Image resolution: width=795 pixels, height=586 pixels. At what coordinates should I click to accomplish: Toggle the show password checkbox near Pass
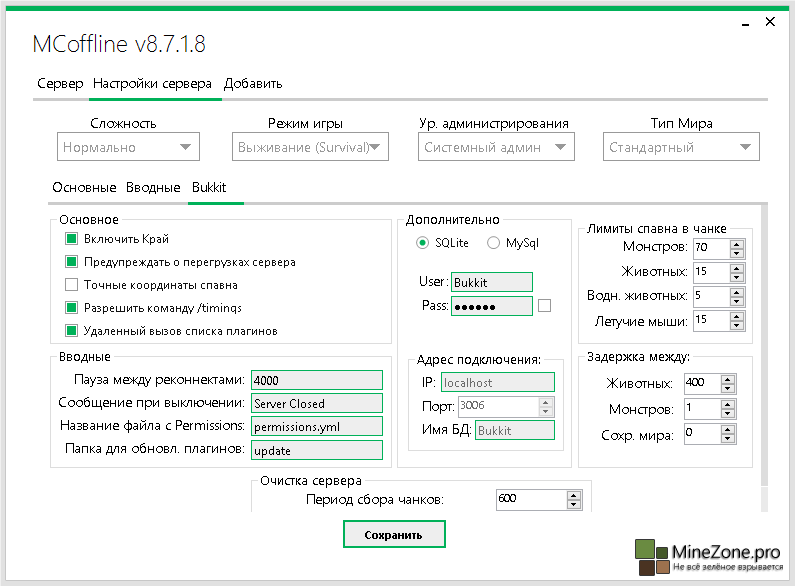coord(545,306)
